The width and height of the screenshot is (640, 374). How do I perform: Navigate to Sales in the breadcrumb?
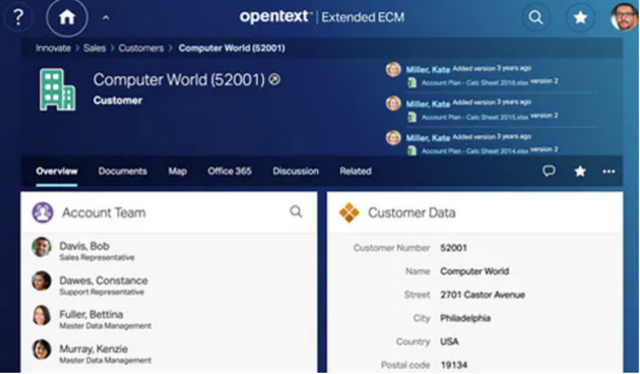tap(94, 48)
